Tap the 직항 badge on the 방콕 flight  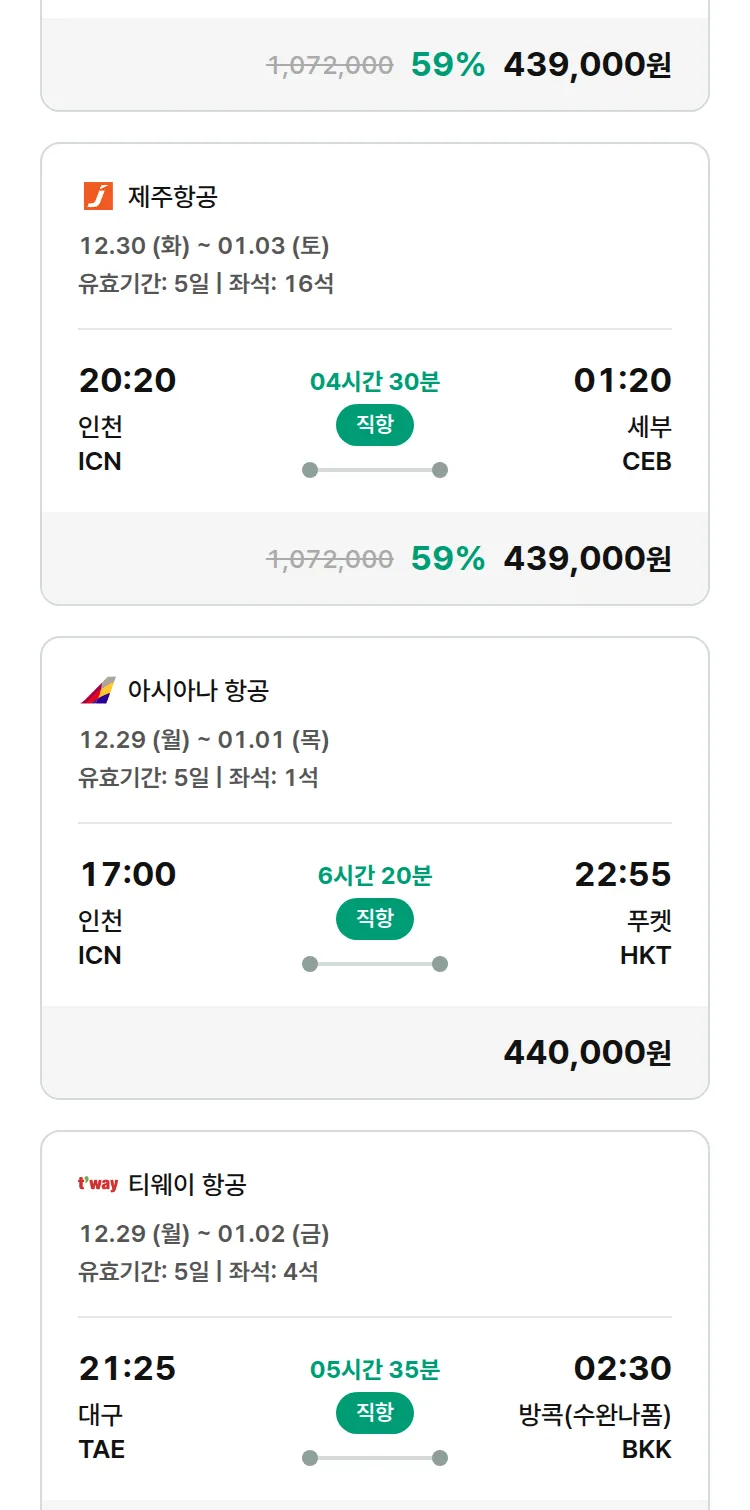coord(375,1413)
